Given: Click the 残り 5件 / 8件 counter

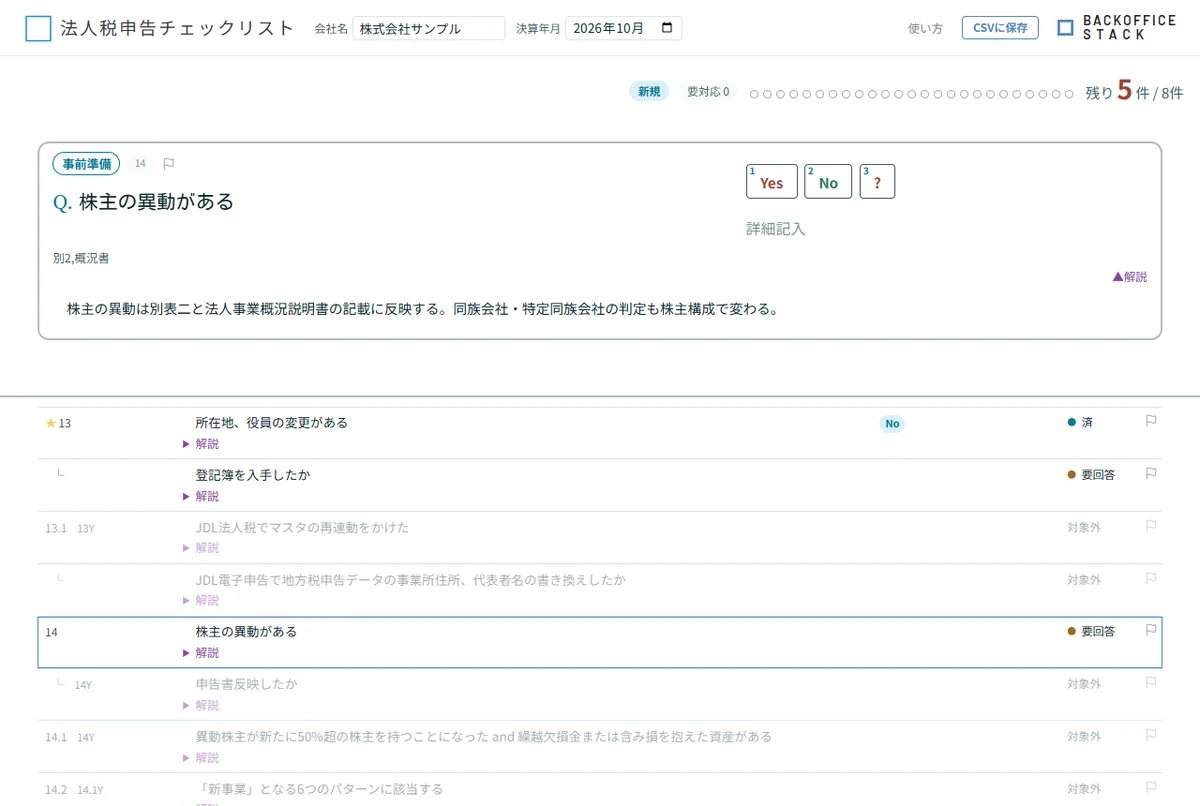Looking at the screenshot, I should [x=1134, y=91].
